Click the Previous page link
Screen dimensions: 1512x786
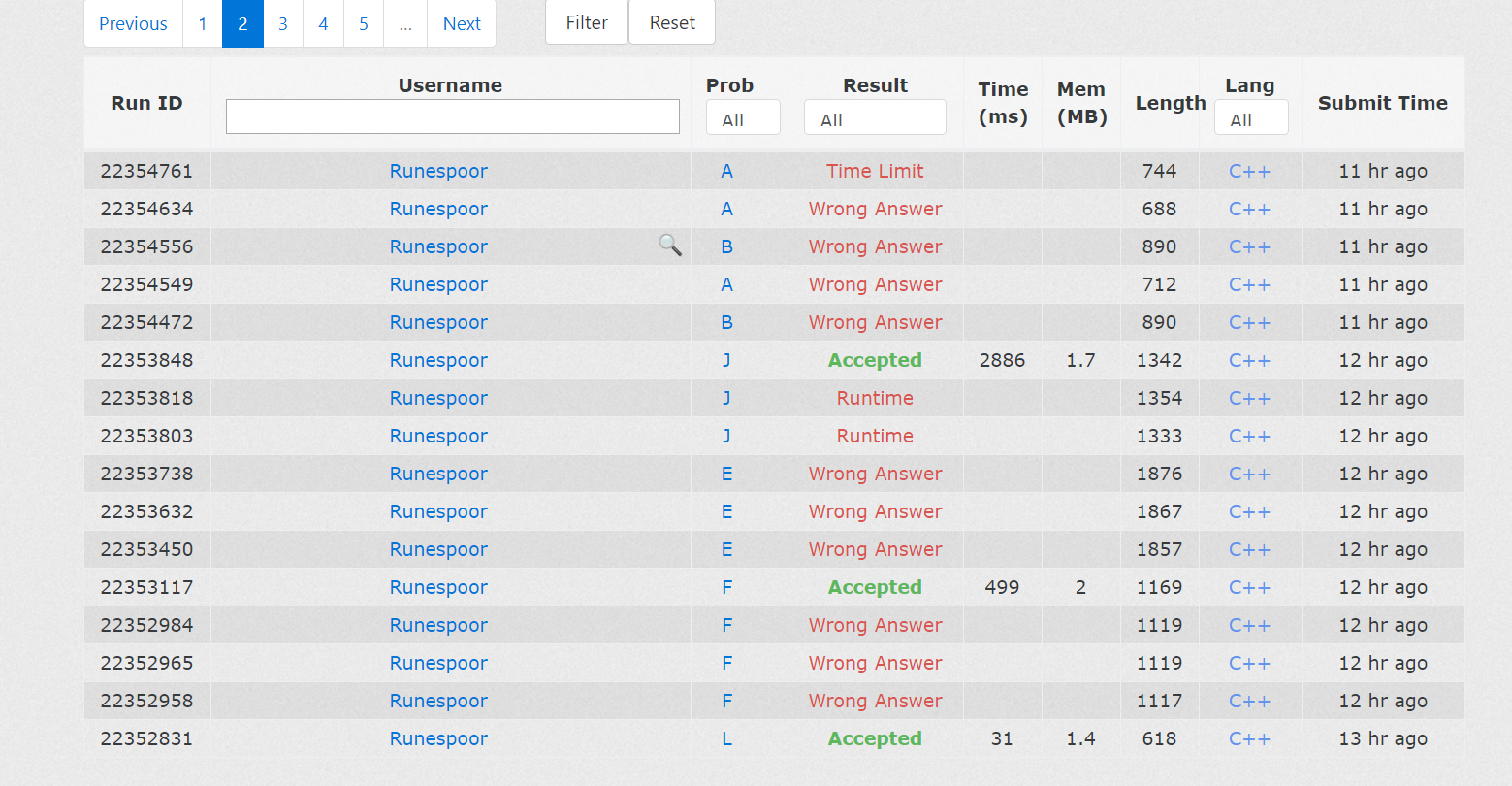(133, 23)
